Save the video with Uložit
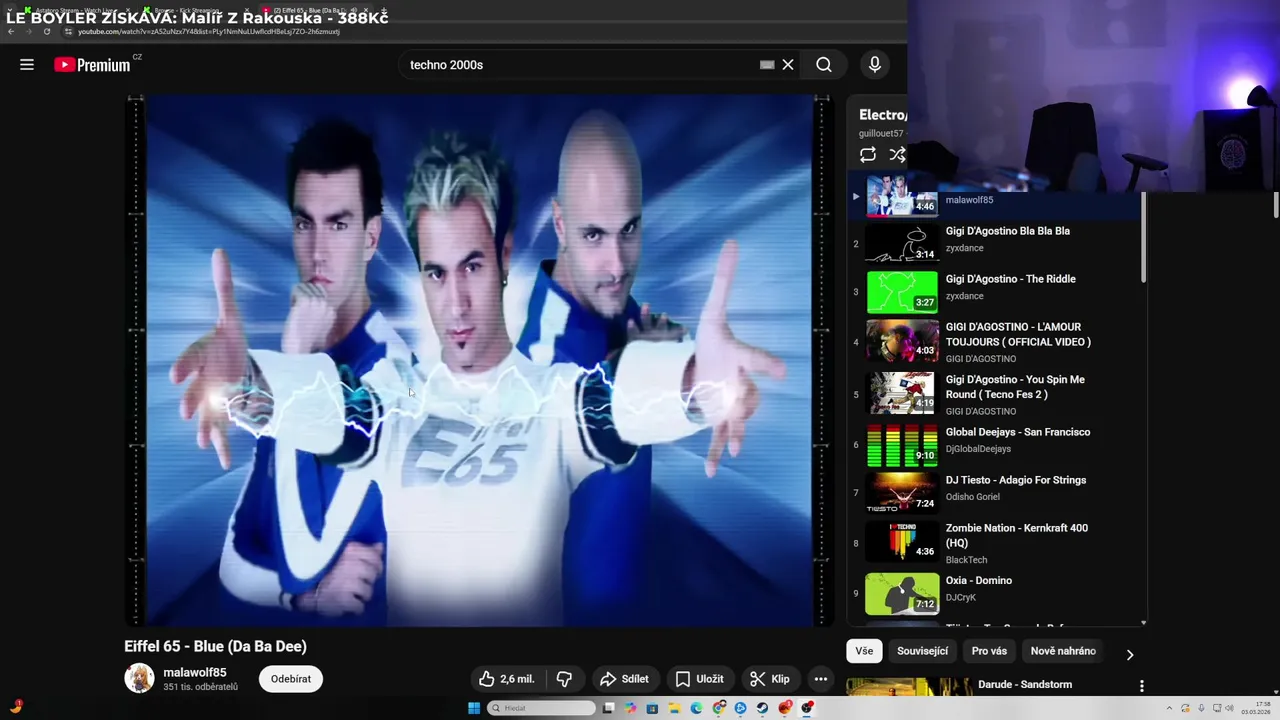The height and width of the screenshot is (720, 1280). (699, 679)
